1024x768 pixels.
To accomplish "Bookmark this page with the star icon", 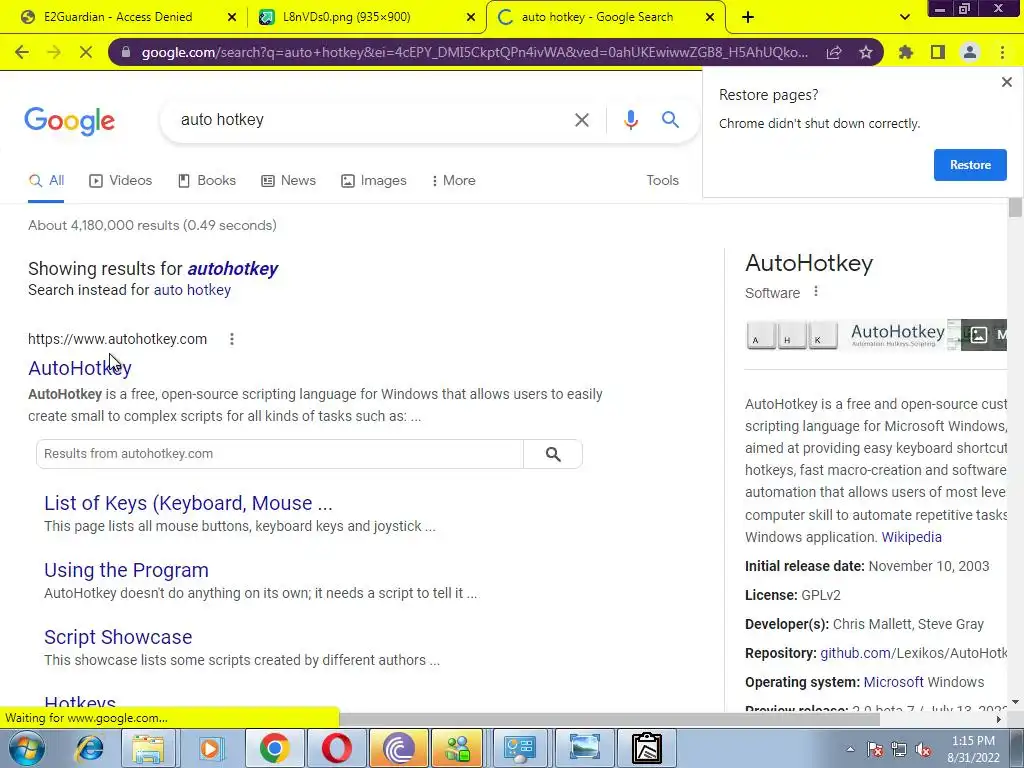I will coord(866,53).
